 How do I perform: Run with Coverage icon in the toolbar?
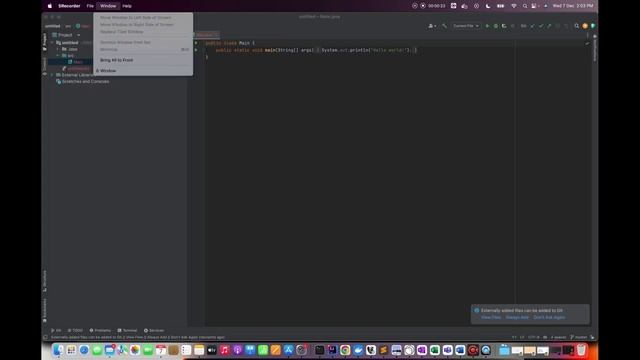pos(504,26)
